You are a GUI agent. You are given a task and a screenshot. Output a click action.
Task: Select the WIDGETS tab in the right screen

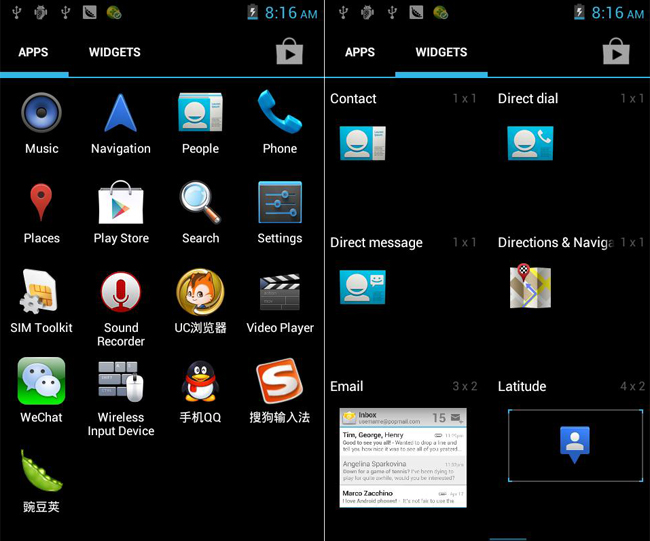pyautogui.click(x=441, y=52)
